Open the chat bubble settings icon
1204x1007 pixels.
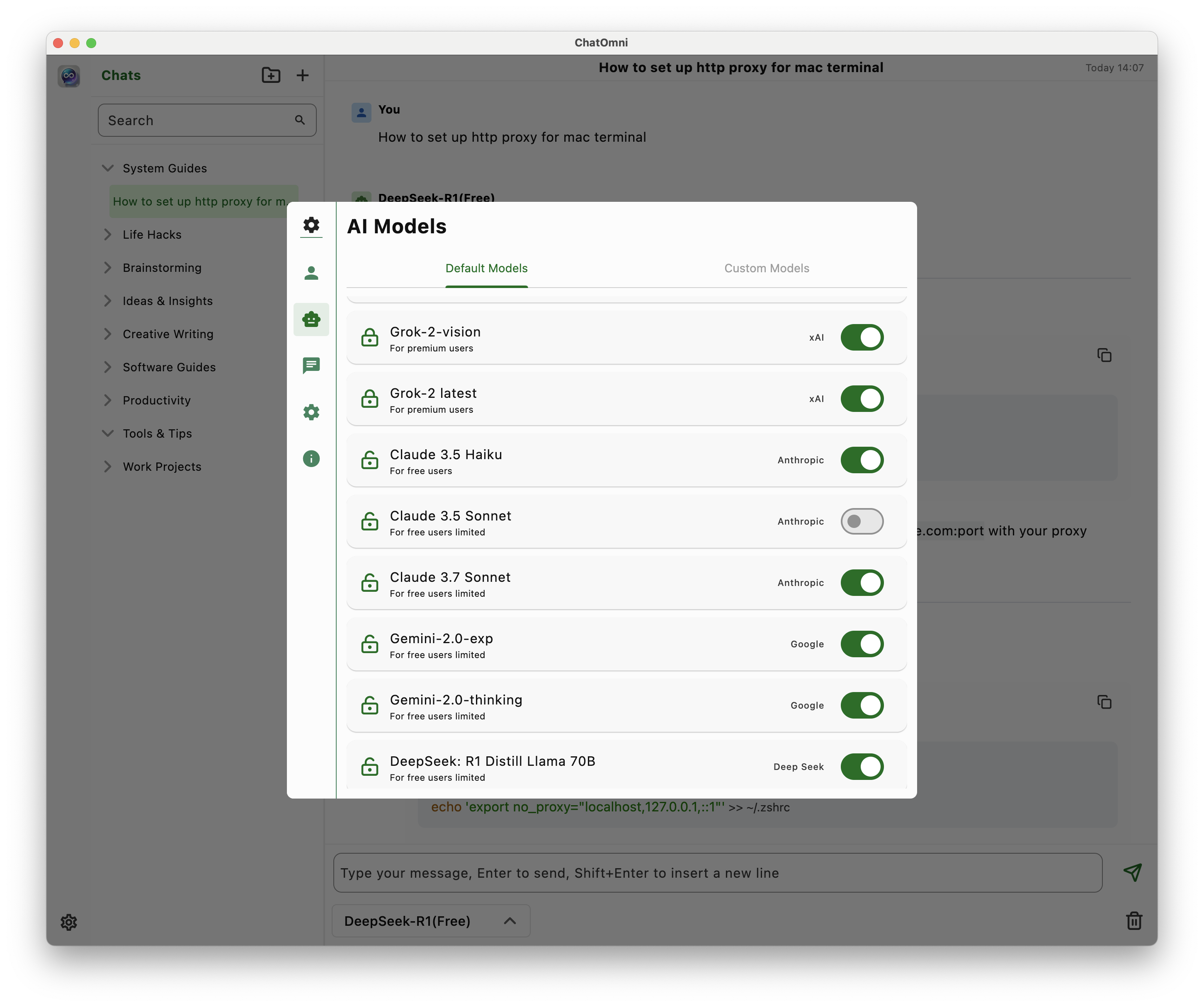tap(311, 365)
